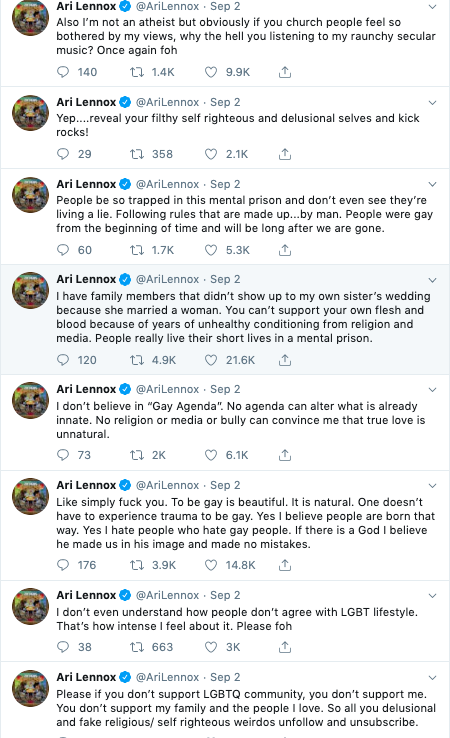This screenshot has height=738, width=450.
Task: Retweet the tweet with 663 retweets
Action: [137, 647]
